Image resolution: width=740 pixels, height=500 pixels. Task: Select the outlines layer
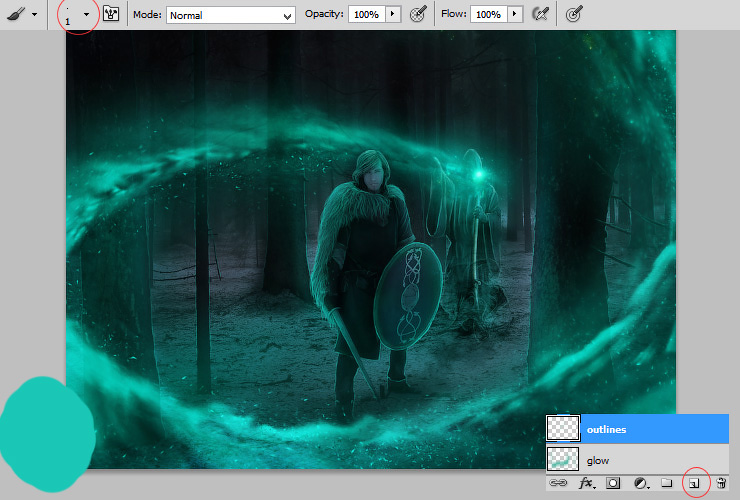pyautogui.click(x=638, y=429)
